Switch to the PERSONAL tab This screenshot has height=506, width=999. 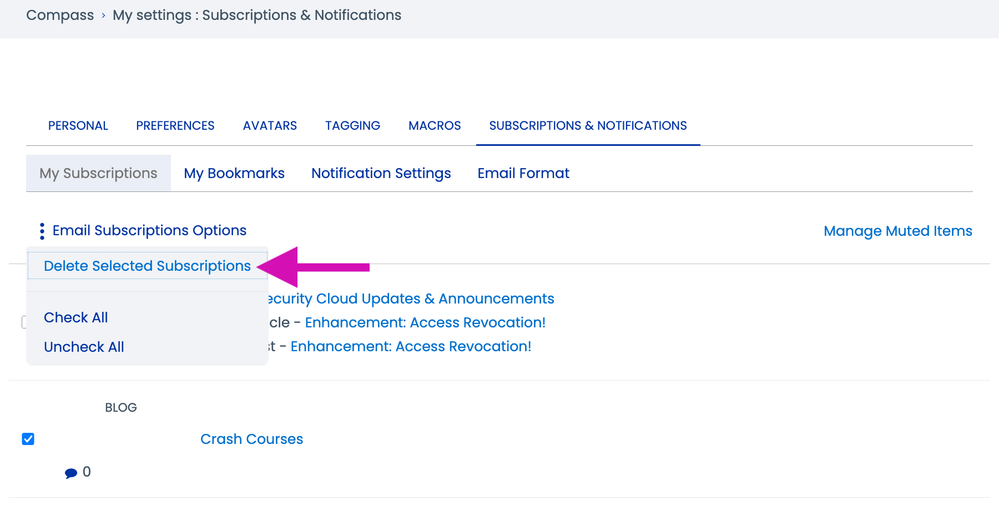[x=78, y=126]
